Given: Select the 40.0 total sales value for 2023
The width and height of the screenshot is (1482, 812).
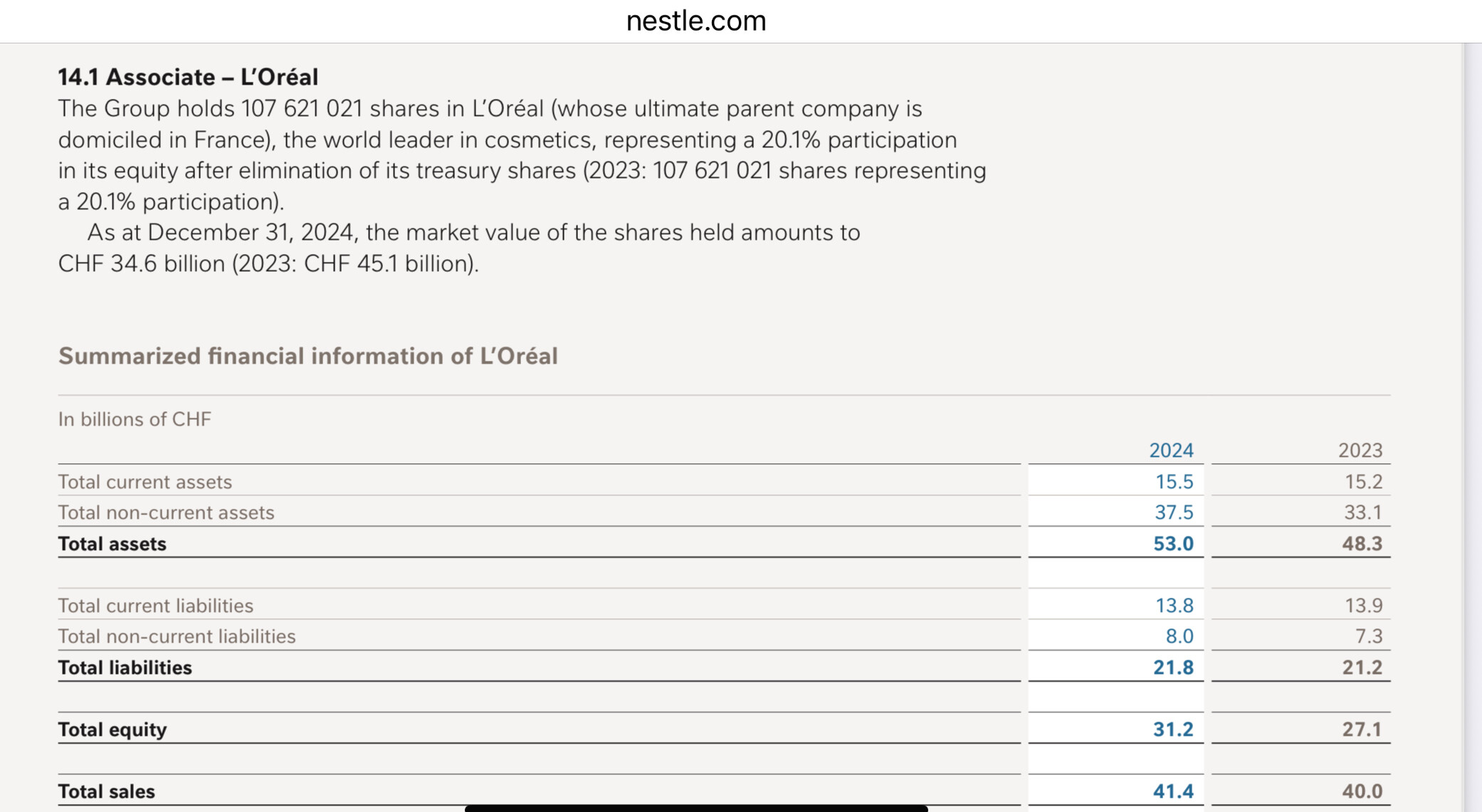Looking at the screenshot, I should [x=1362, y=791].
